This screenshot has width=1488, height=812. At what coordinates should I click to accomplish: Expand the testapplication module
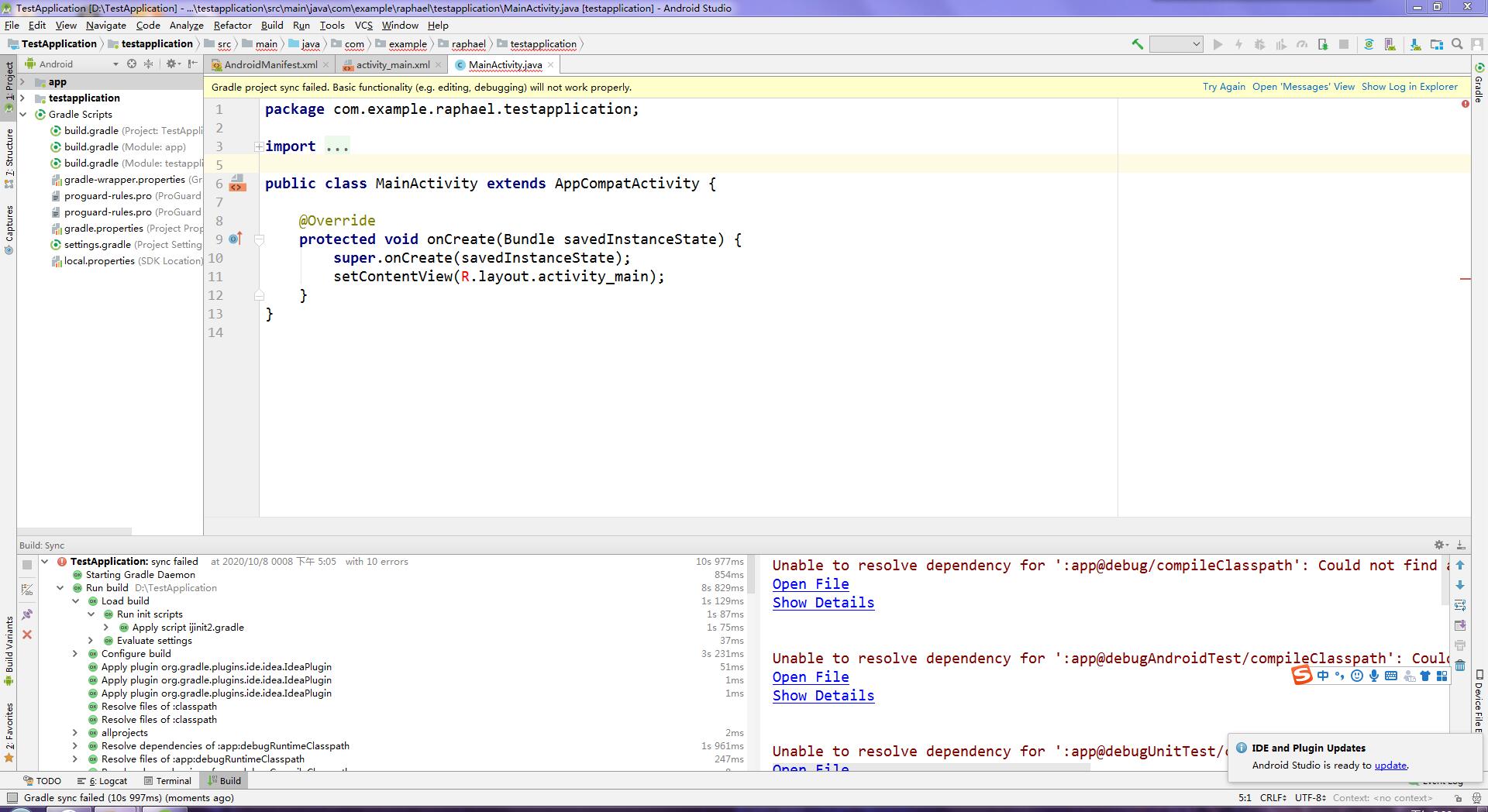coord(22,98)
